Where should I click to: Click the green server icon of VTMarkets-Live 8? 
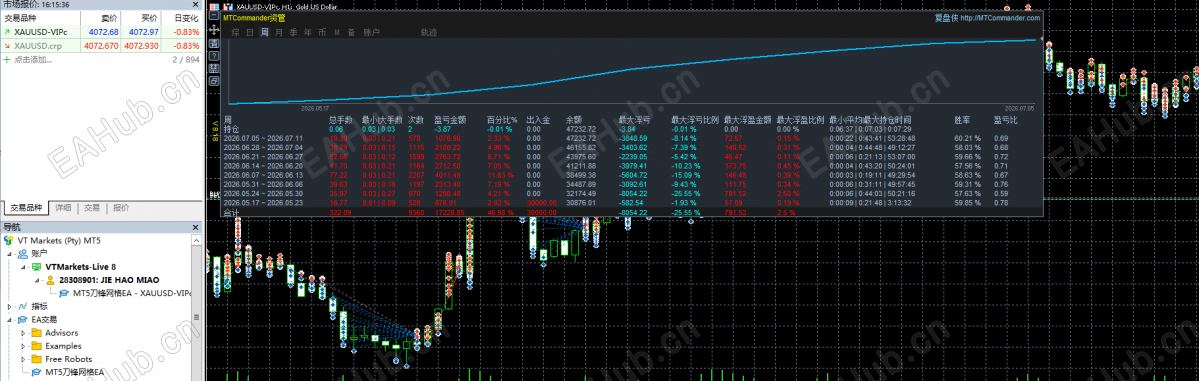tap(36, 266)
